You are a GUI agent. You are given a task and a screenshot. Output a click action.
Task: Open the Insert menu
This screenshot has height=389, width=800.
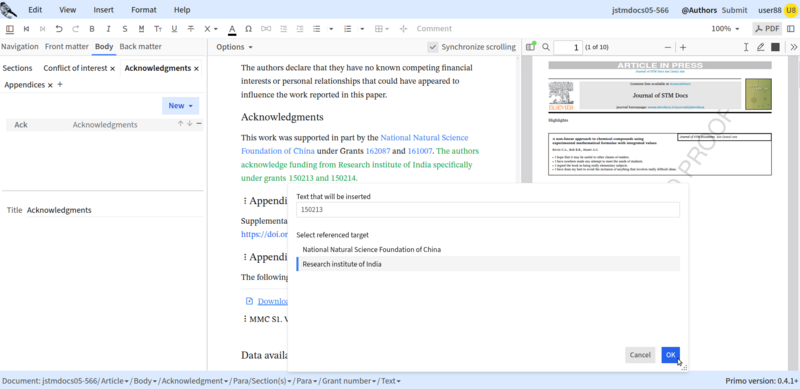pyautogui.click(x=104, y=10)
